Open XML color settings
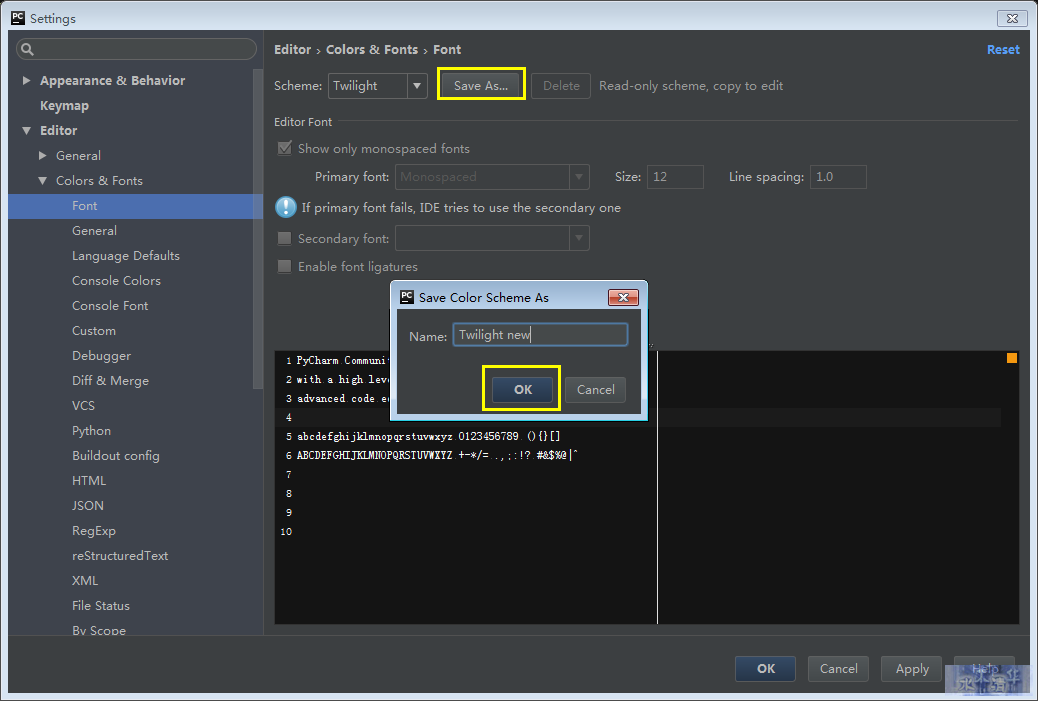 click(x=85, y=581)
